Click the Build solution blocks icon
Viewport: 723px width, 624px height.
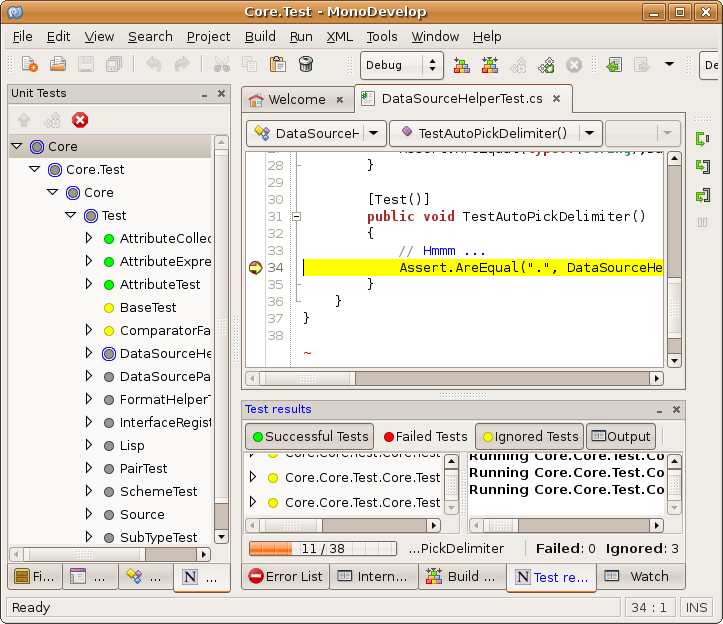click(x=462, y=65)
